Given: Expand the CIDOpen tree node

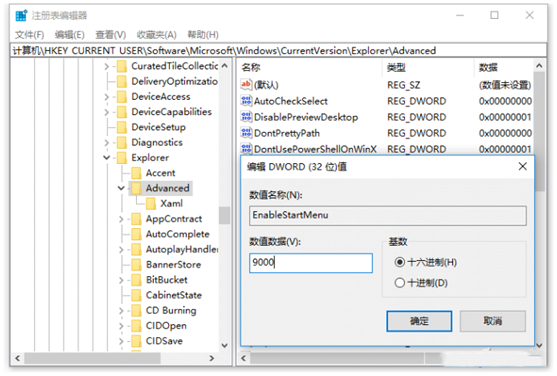Looking at the screenshot, I should [x=121, y=326].
